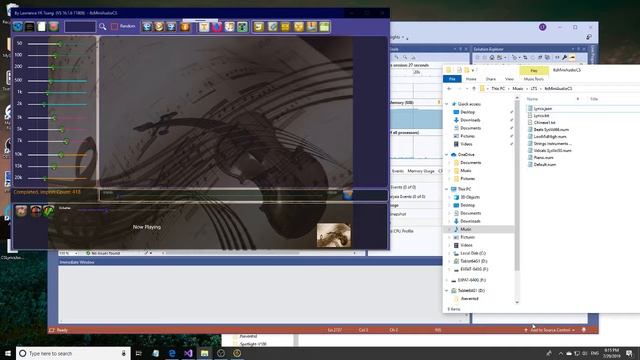Screen dimensions: 640x360
Task: Click the red round button above Now Playing
Action: [36, 211]
